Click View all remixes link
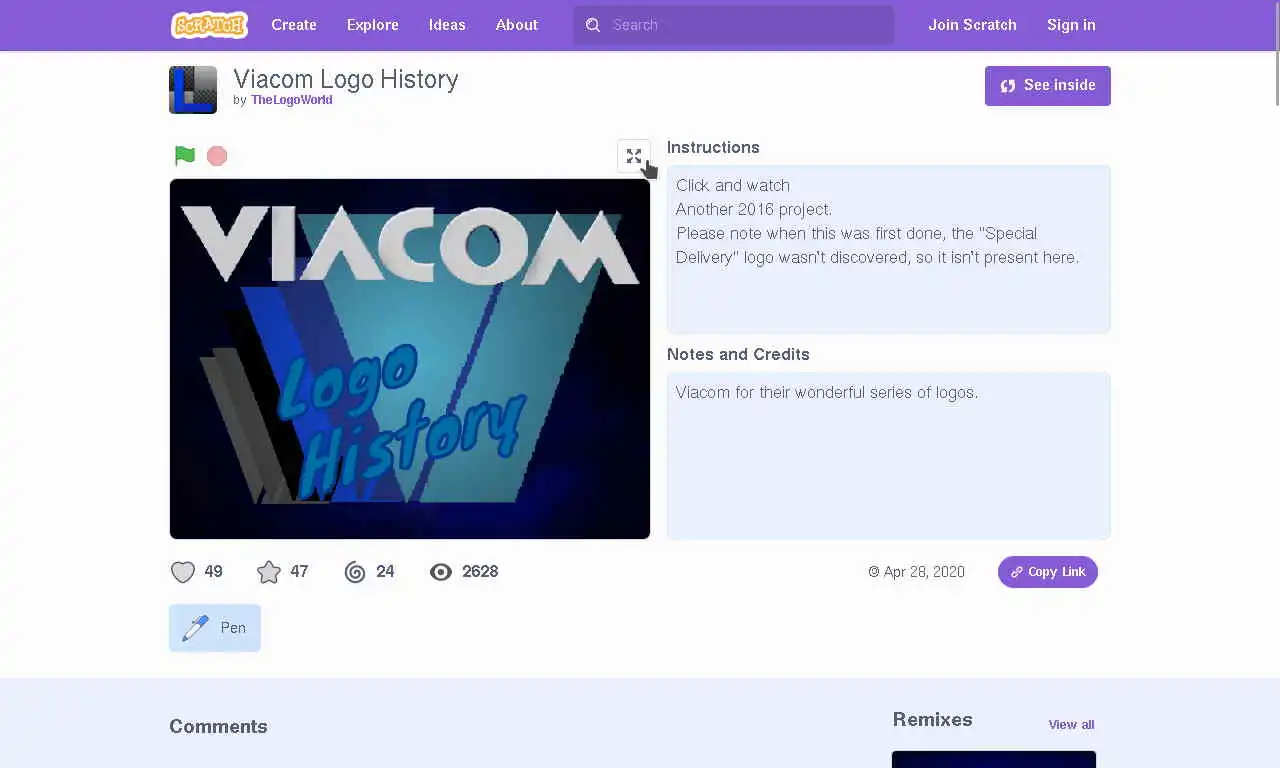 pos(1071,725)
